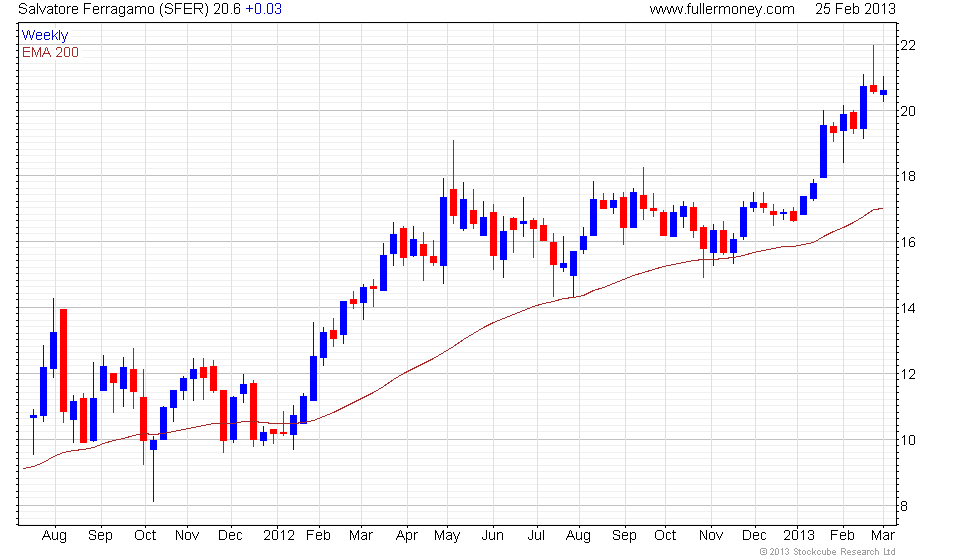Viewport: 980px width, 560px height.
Task: Click the 12 price axis label
Action: point(908,374)
